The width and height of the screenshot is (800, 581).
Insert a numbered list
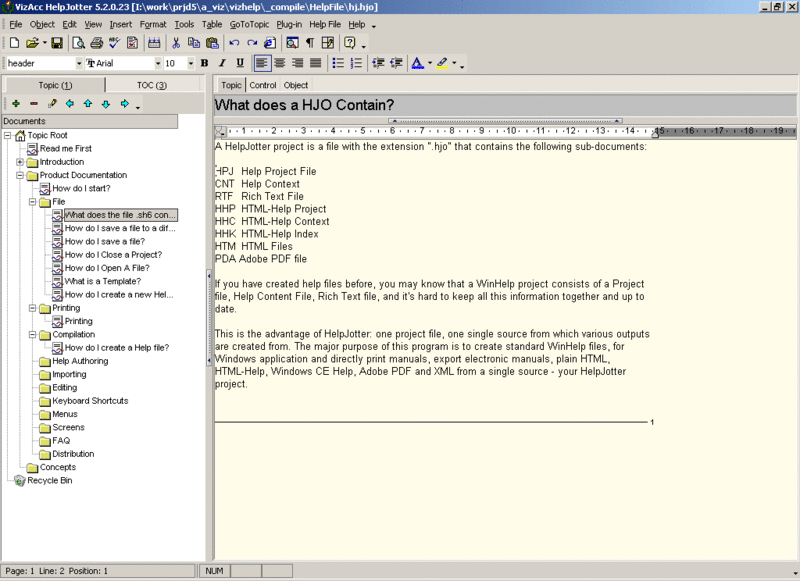pos(356,63)
